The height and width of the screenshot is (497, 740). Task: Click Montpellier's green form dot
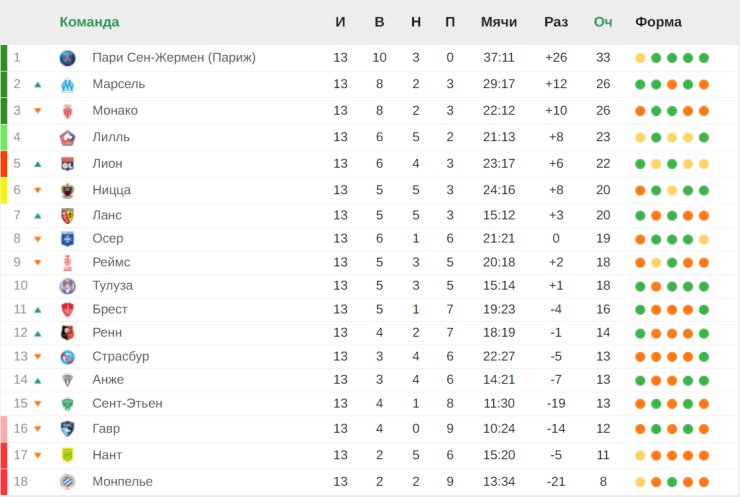click(672, 482)
